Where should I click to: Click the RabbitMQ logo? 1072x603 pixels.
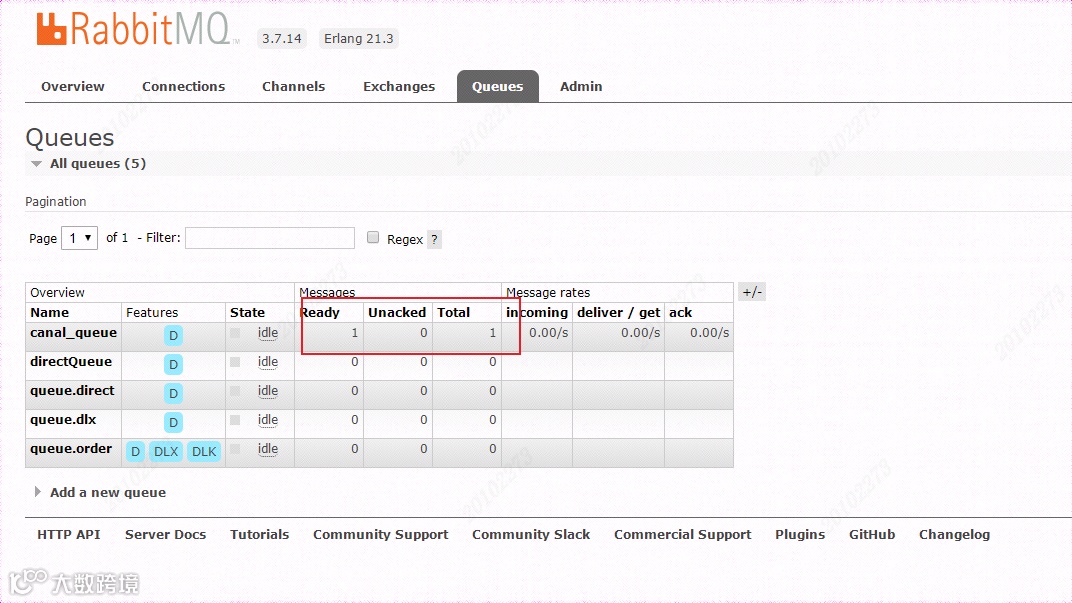[x=138, y=30]
